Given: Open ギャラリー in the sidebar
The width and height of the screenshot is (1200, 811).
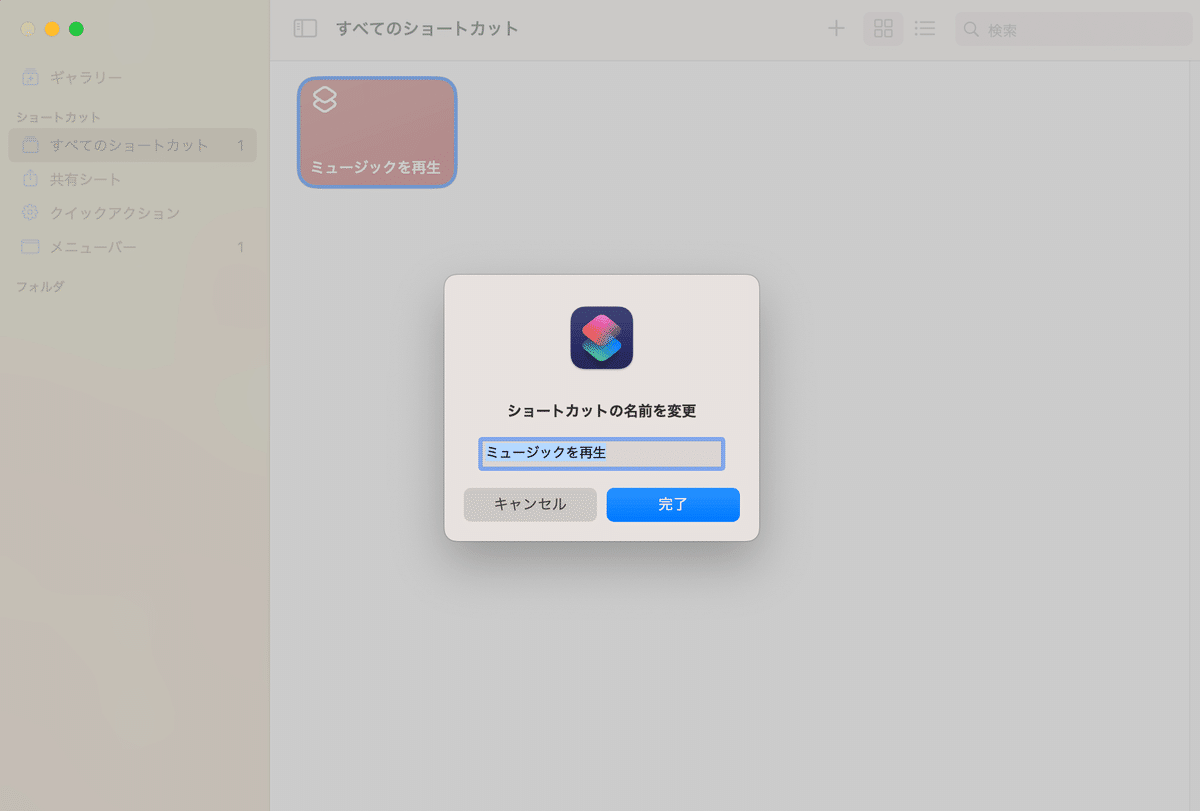Looking at the screenshot, I should [x=132, y=77].
